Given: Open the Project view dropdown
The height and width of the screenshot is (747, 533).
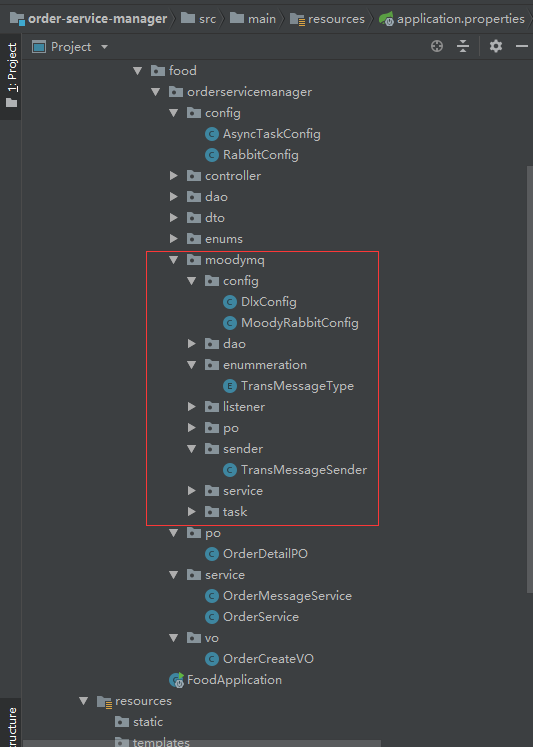Looking at the screenshot, I should coord(70,47).
